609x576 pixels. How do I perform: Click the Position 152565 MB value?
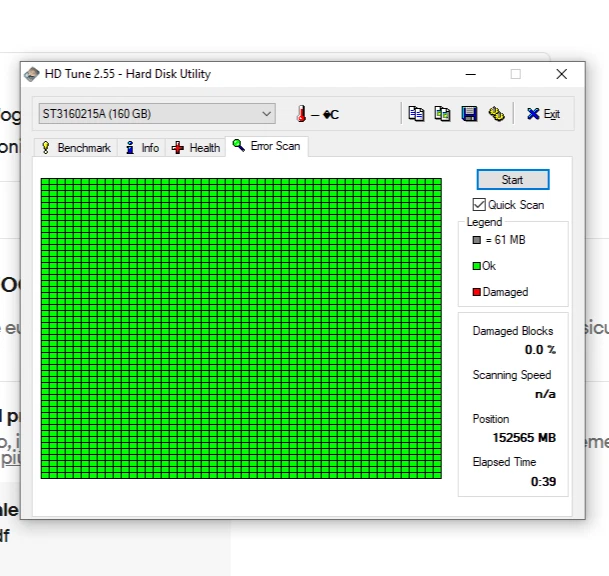524,438
